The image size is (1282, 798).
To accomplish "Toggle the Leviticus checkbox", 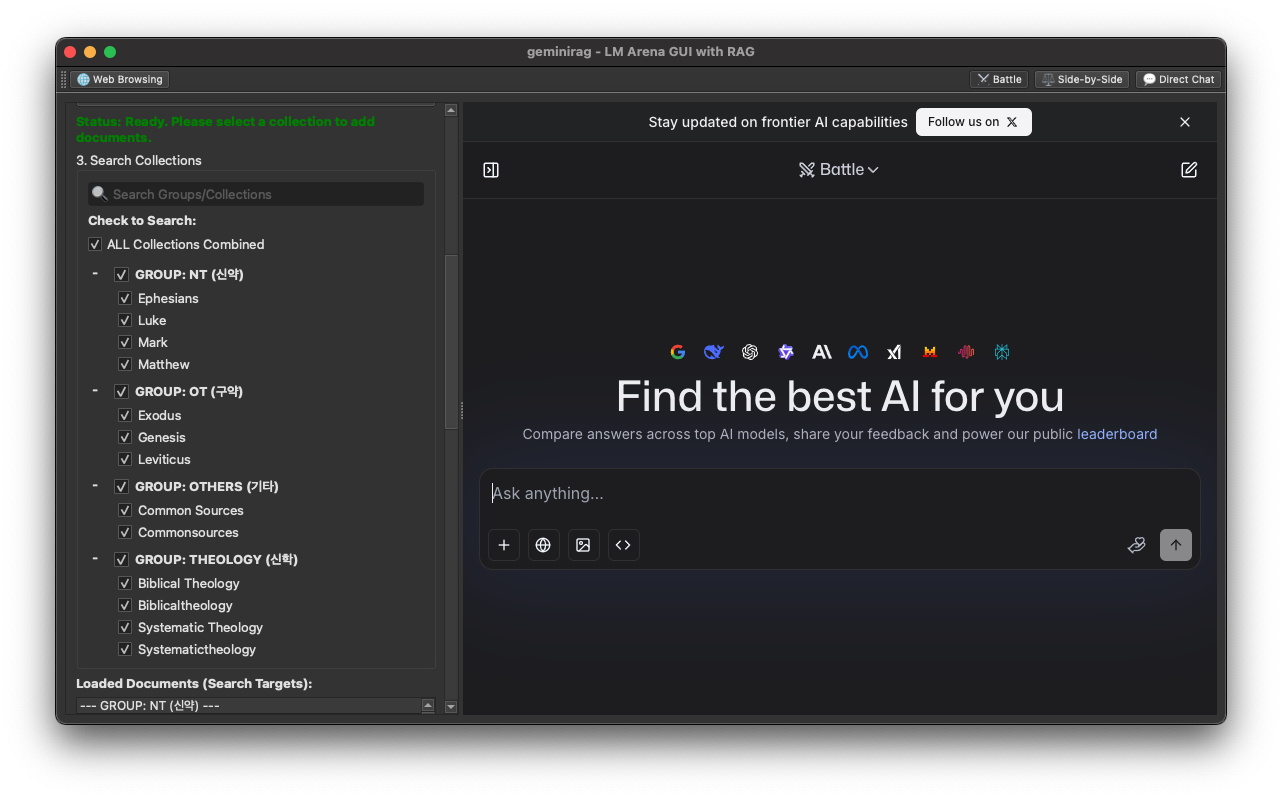I will point(125,459).
